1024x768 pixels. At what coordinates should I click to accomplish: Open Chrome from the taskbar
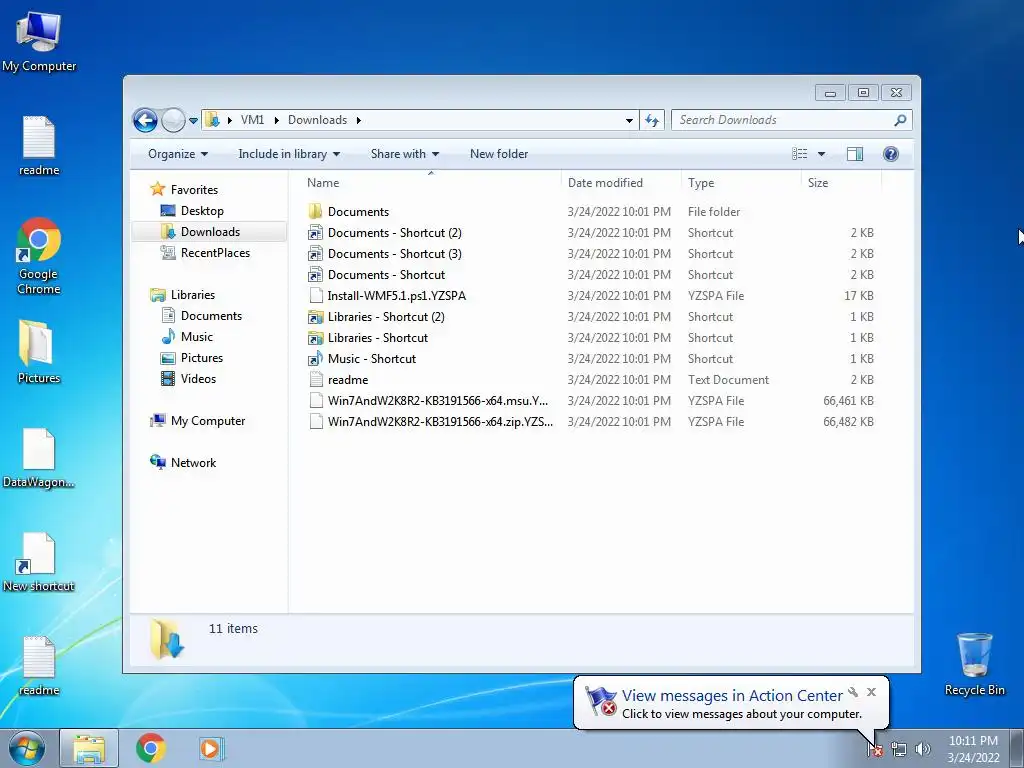point(150,748)
